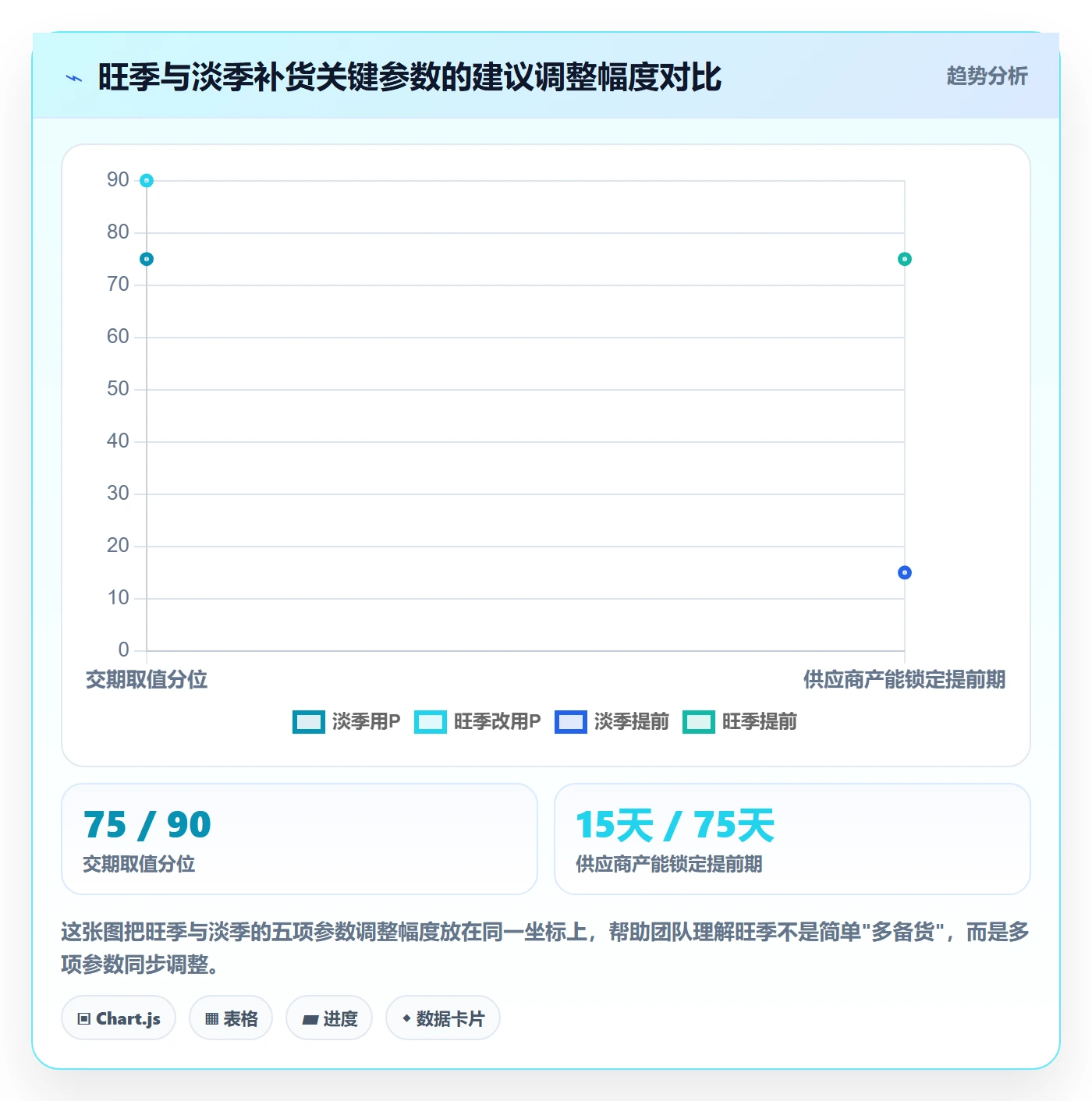Toggle the 淡季提前 legend swatch
Image resolution: width=1092 pixels, height=1101 pixels.
point(571,722)
